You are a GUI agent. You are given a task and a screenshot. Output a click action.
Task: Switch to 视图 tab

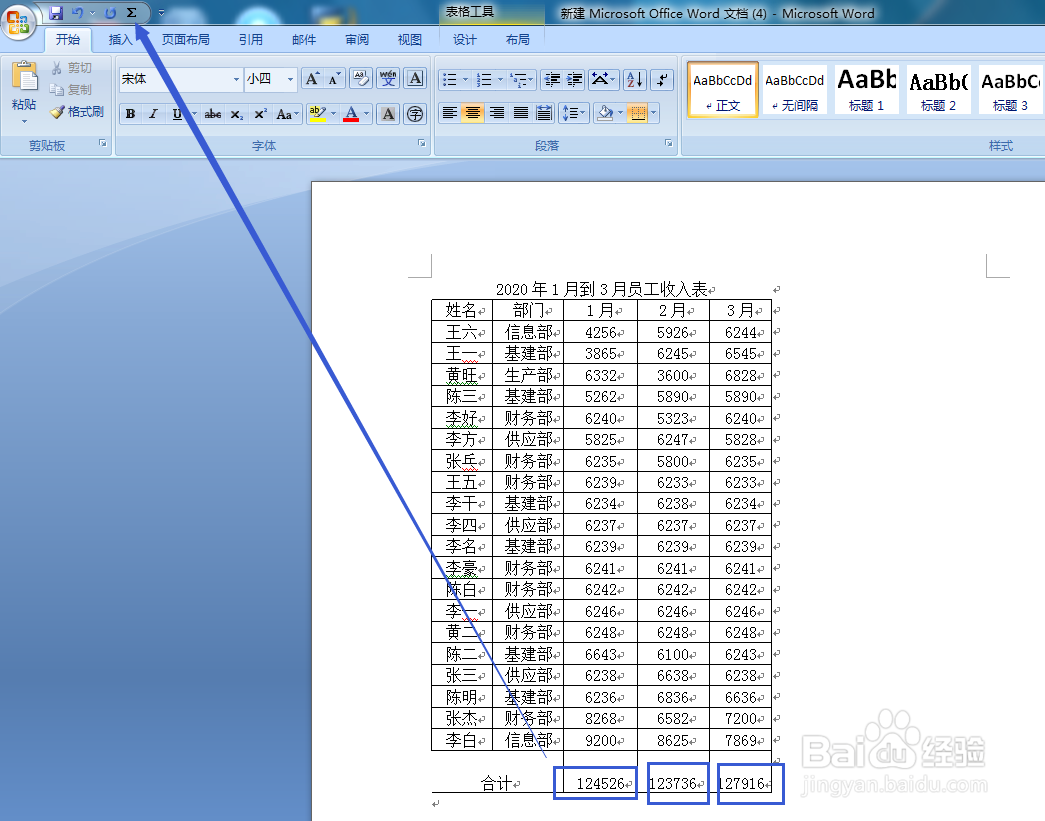[x=410, y=40]
